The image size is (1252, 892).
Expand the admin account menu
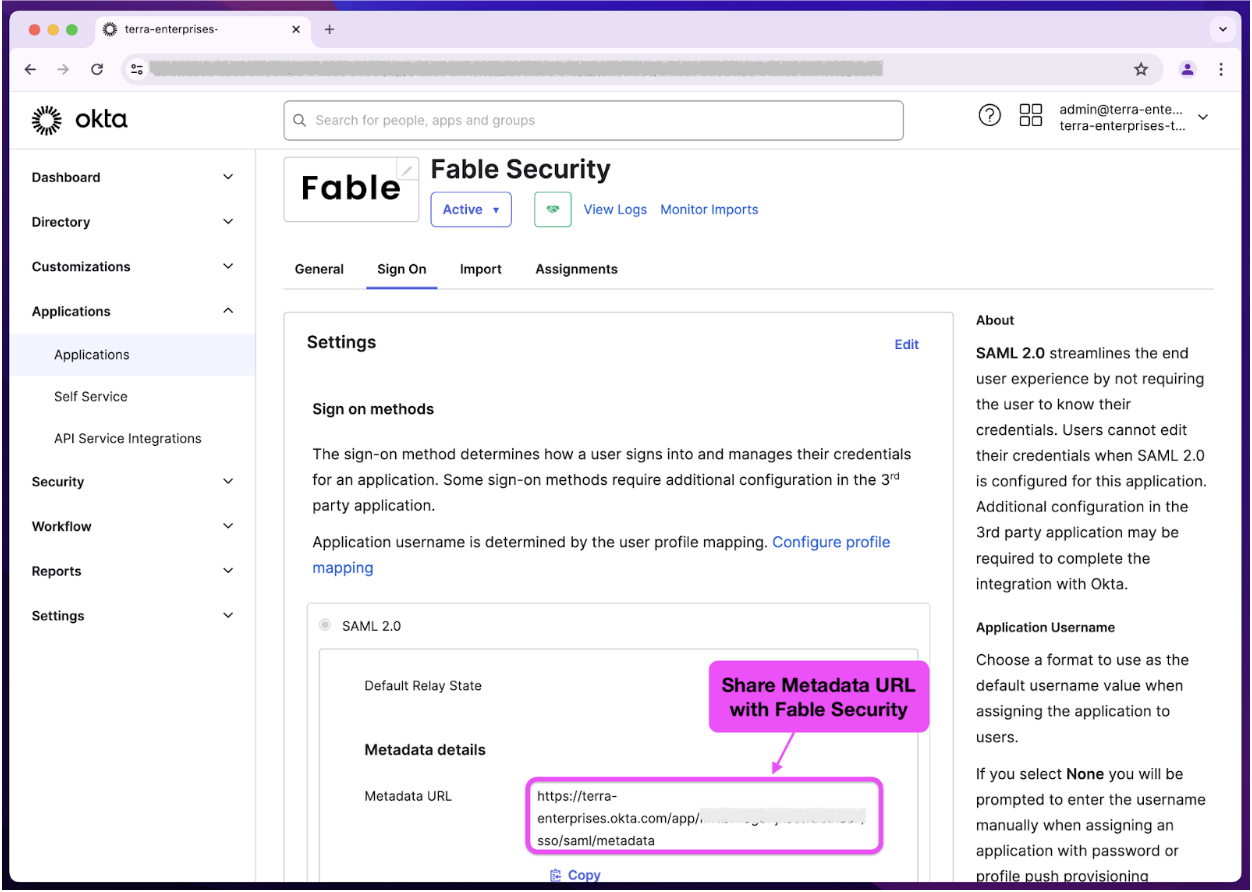tap(1203, 117)
